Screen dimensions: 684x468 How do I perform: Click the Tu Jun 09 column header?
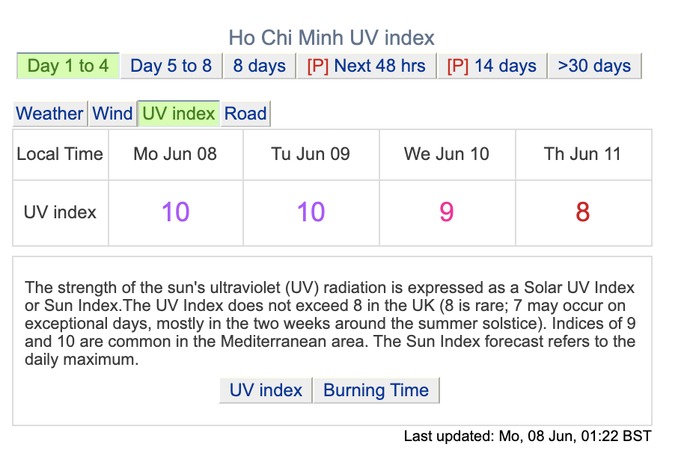click(x=311, y=154)
